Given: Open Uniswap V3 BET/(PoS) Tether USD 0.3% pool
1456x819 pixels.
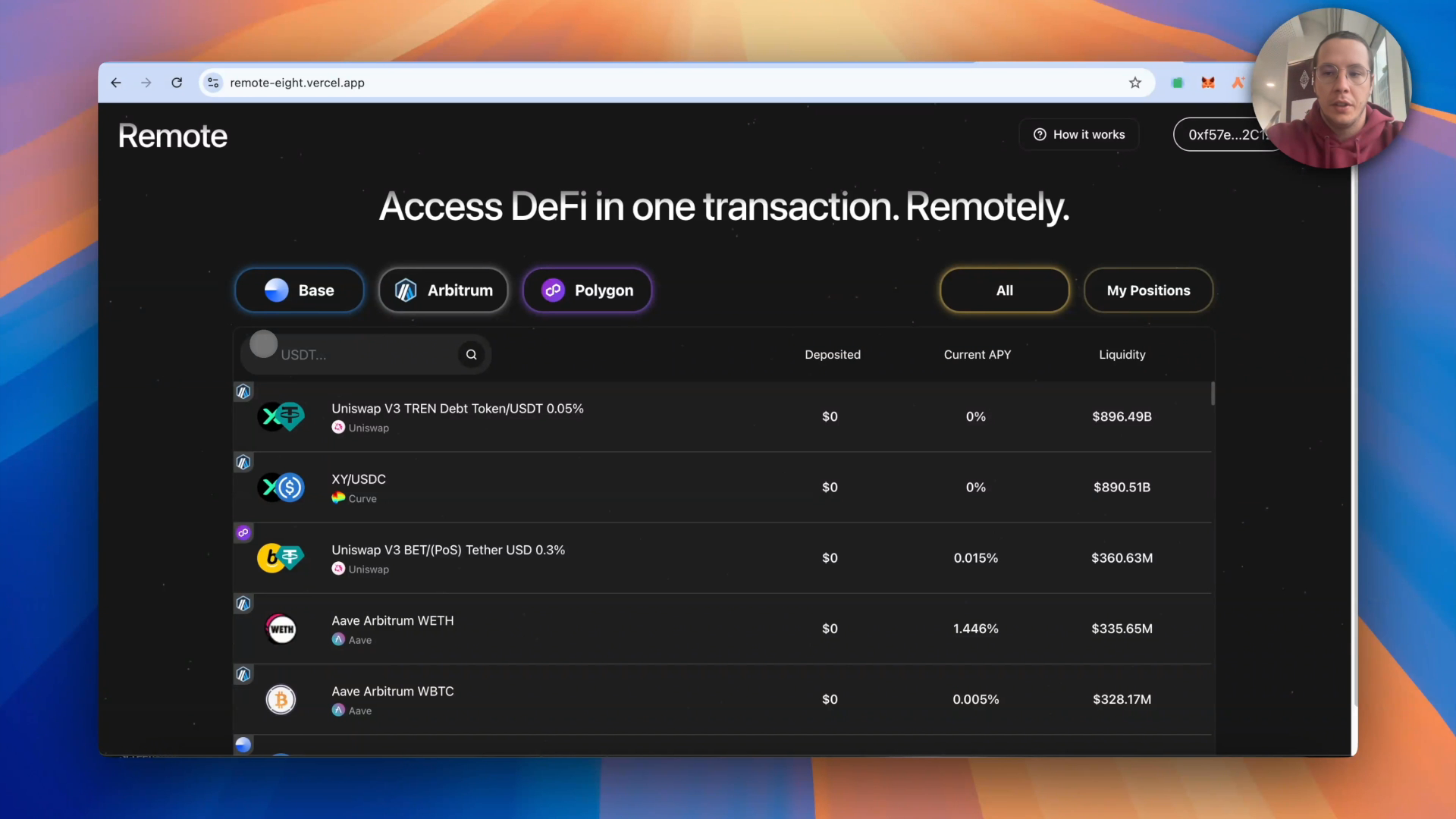Looking at the screenshot, I should (723, 557).
